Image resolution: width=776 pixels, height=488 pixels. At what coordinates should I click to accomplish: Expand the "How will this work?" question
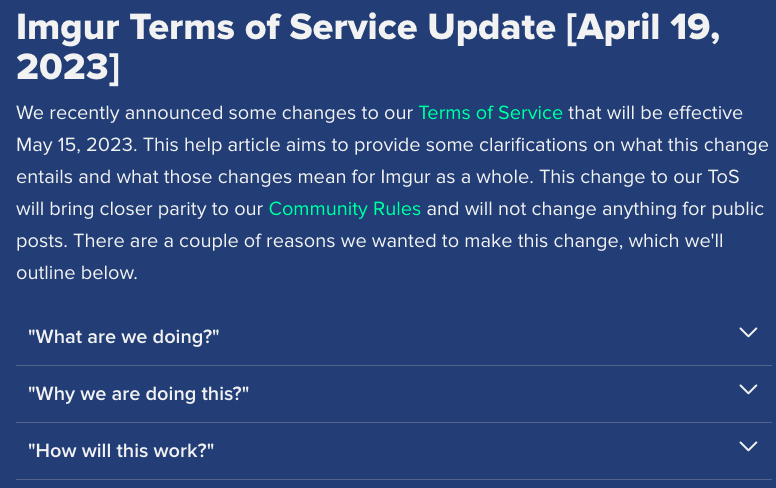point(121,451)
